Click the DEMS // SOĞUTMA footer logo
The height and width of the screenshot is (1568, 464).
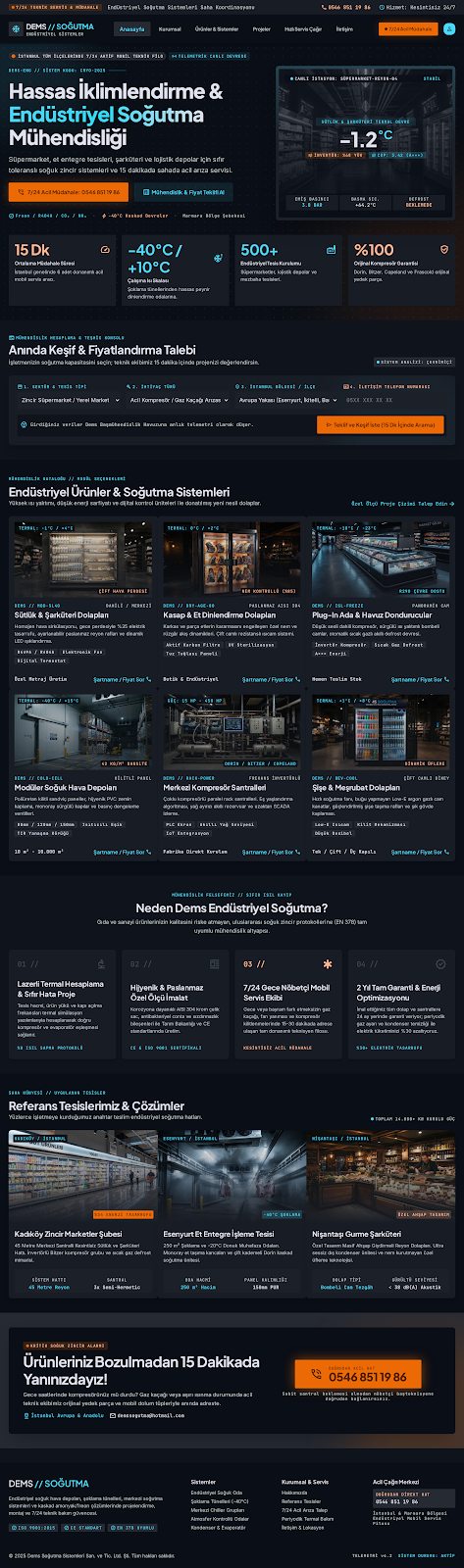point(49,1484)
